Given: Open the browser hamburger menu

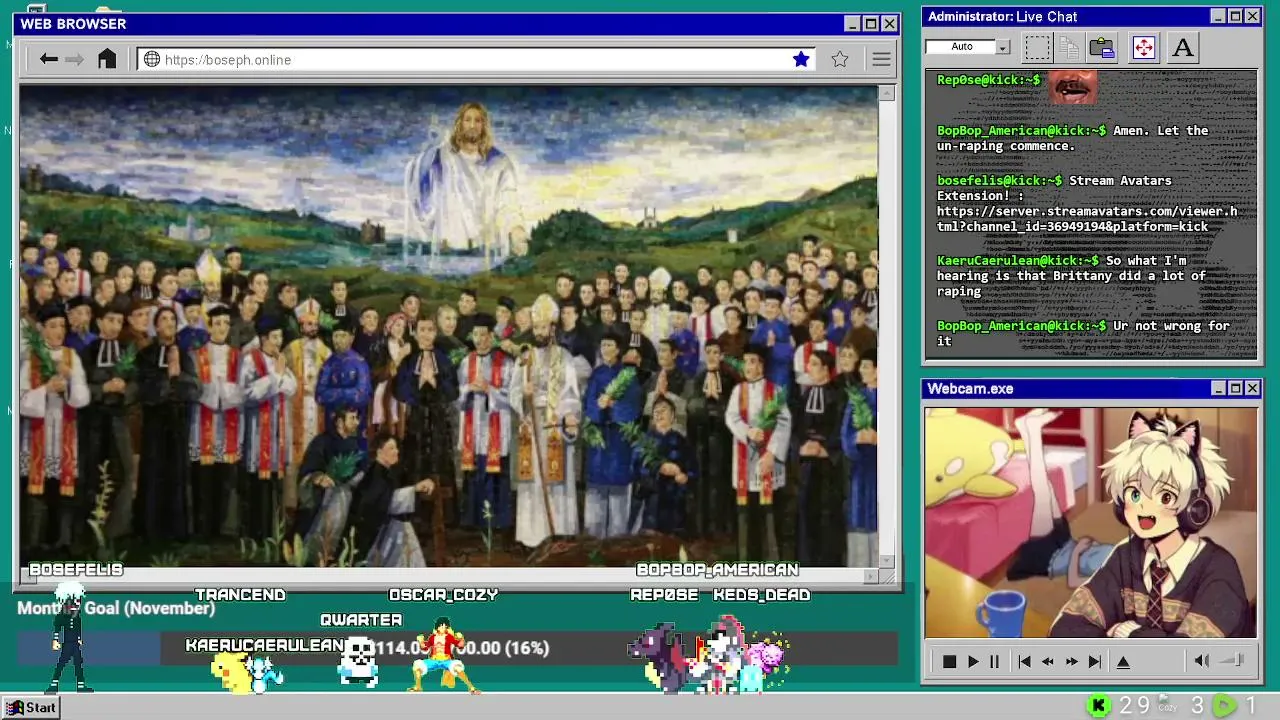Looking at the screenshot, I should (881, 59).
